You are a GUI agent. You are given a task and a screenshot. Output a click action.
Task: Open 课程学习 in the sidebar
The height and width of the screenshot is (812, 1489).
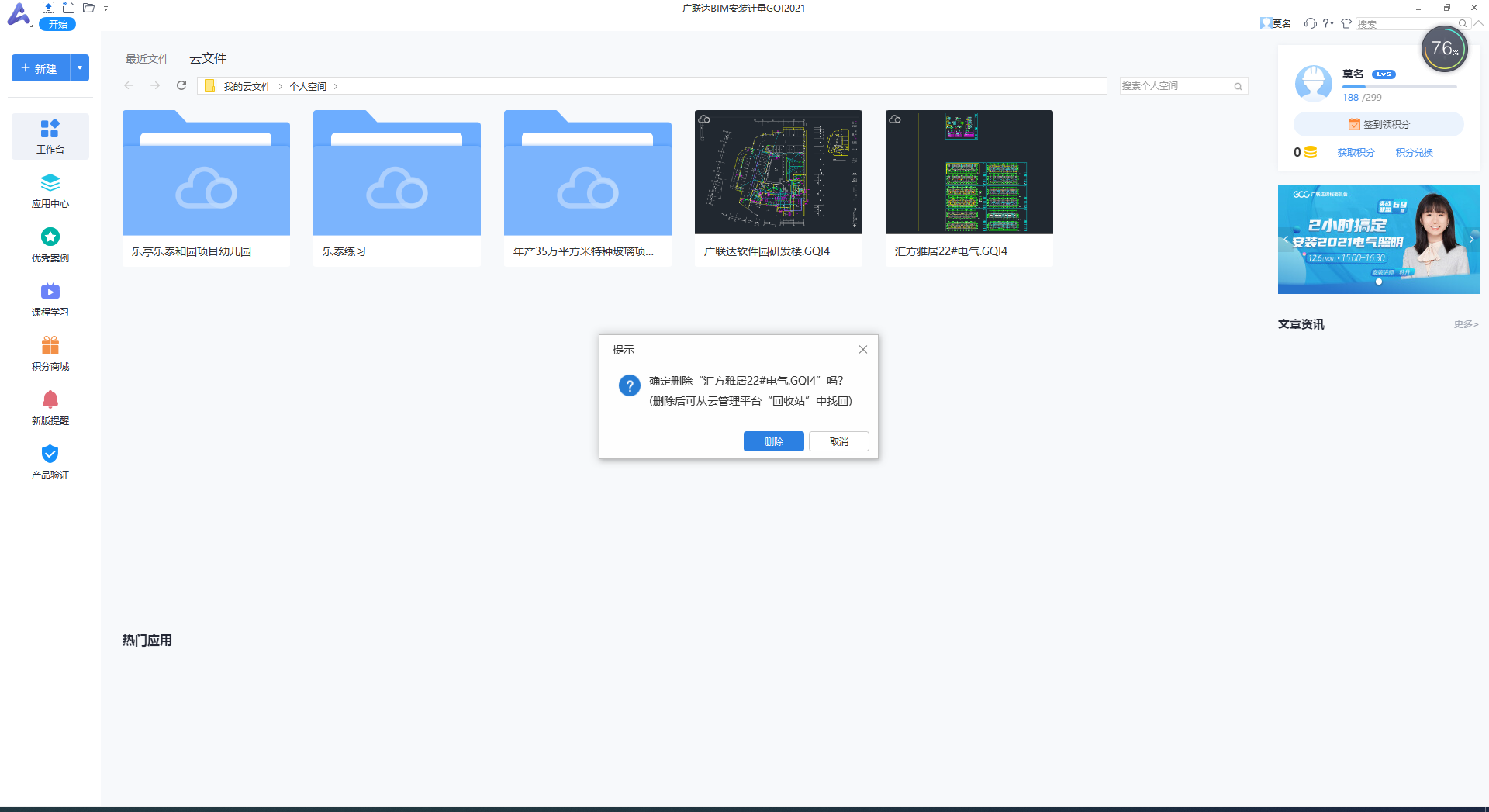pyautogui.click(x=50, y=299)
